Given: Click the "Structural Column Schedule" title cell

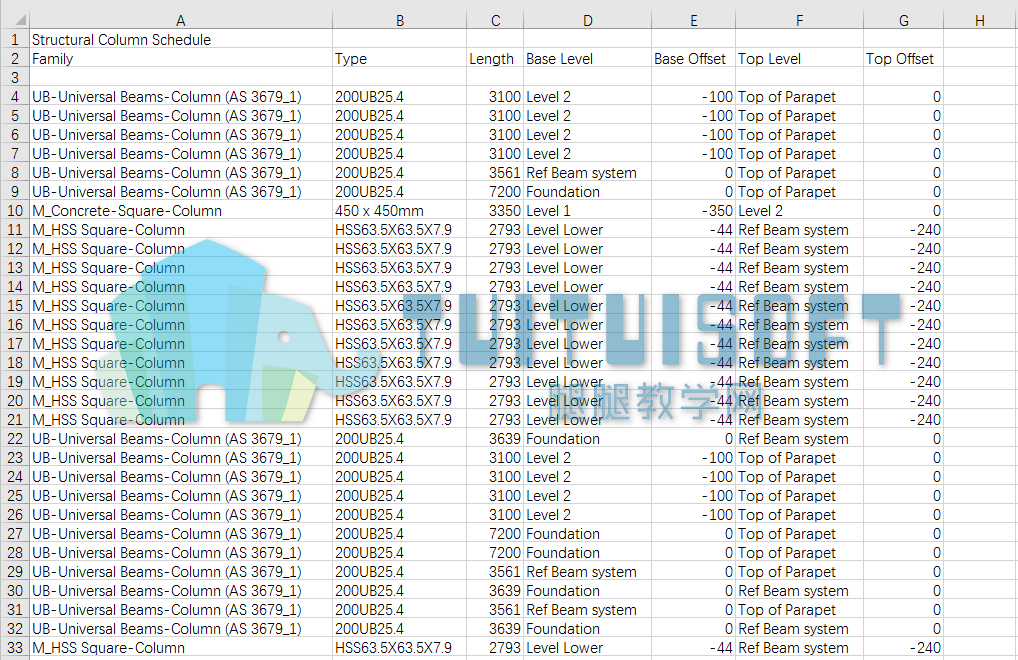Looking at the screenshot, I should [x=180, y=40].
